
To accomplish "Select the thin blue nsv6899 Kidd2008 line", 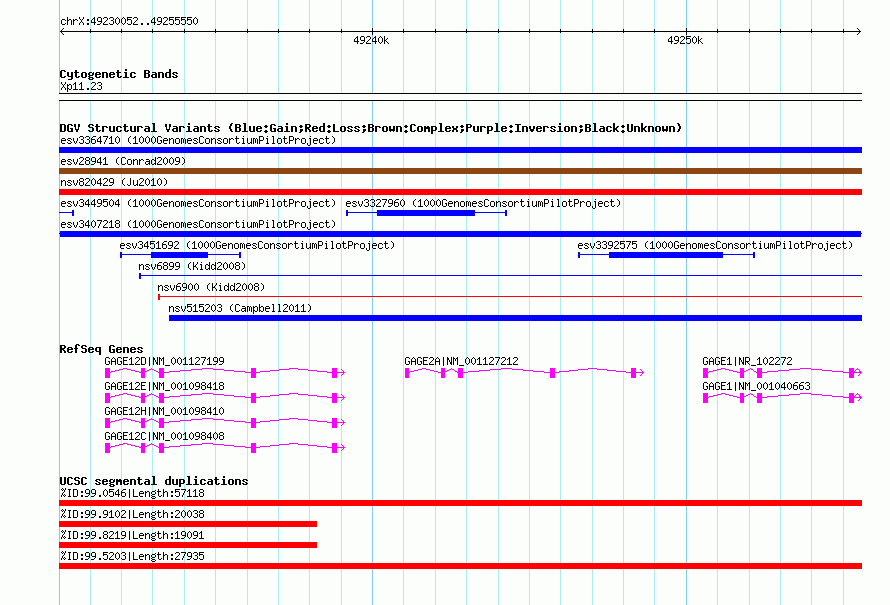I will click(x=501, y=276).
